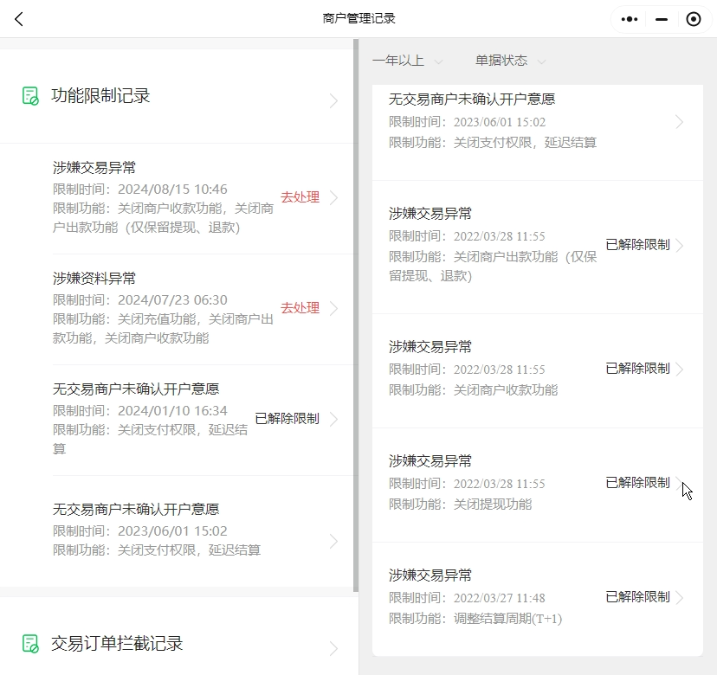
Task: Click 限制功能：调整结算周期(T+1) text
Action: pyautogui.click(x=475, y=619)
